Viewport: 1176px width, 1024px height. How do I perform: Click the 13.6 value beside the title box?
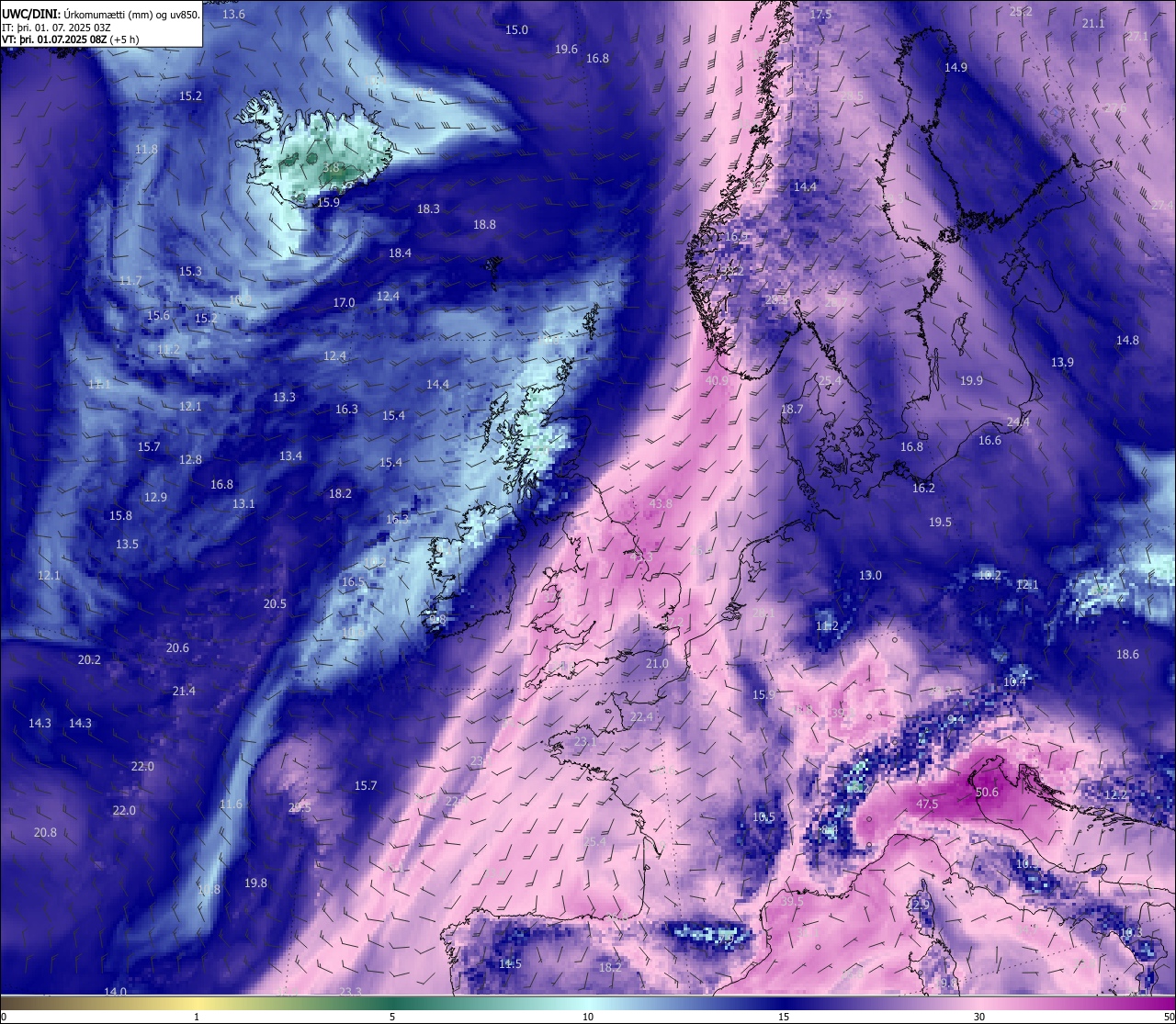[233, 14]
